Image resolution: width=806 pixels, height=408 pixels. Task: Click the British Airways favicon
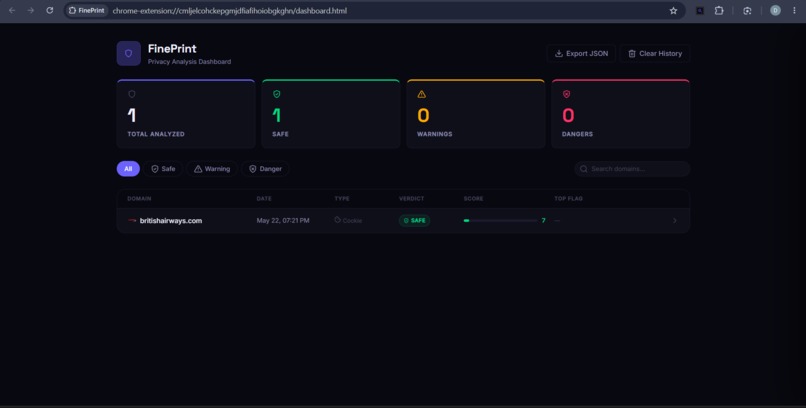click(132, 220)
